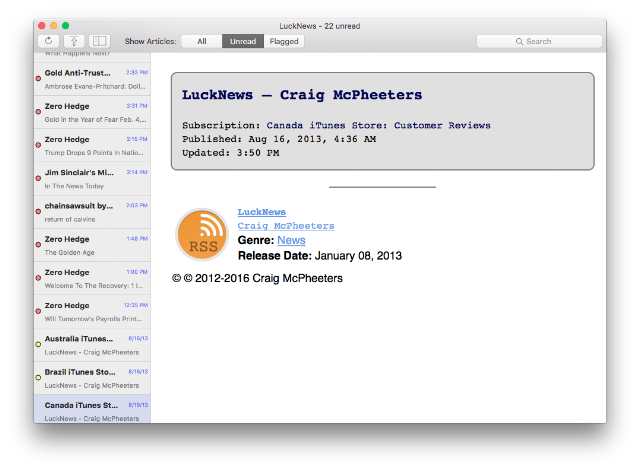
Task: Follow the News genre link
Action: 291,240
